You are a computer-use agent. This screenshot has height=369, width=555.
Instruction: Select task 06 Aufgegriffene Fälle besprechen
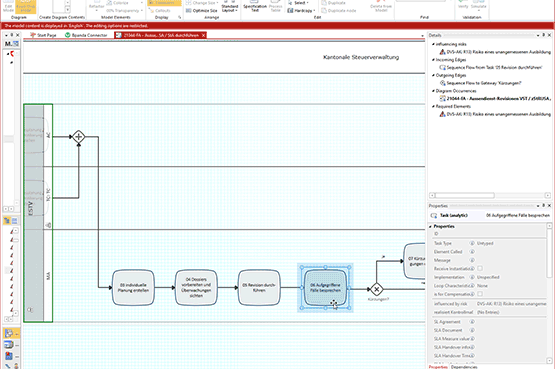click(325, 288)
